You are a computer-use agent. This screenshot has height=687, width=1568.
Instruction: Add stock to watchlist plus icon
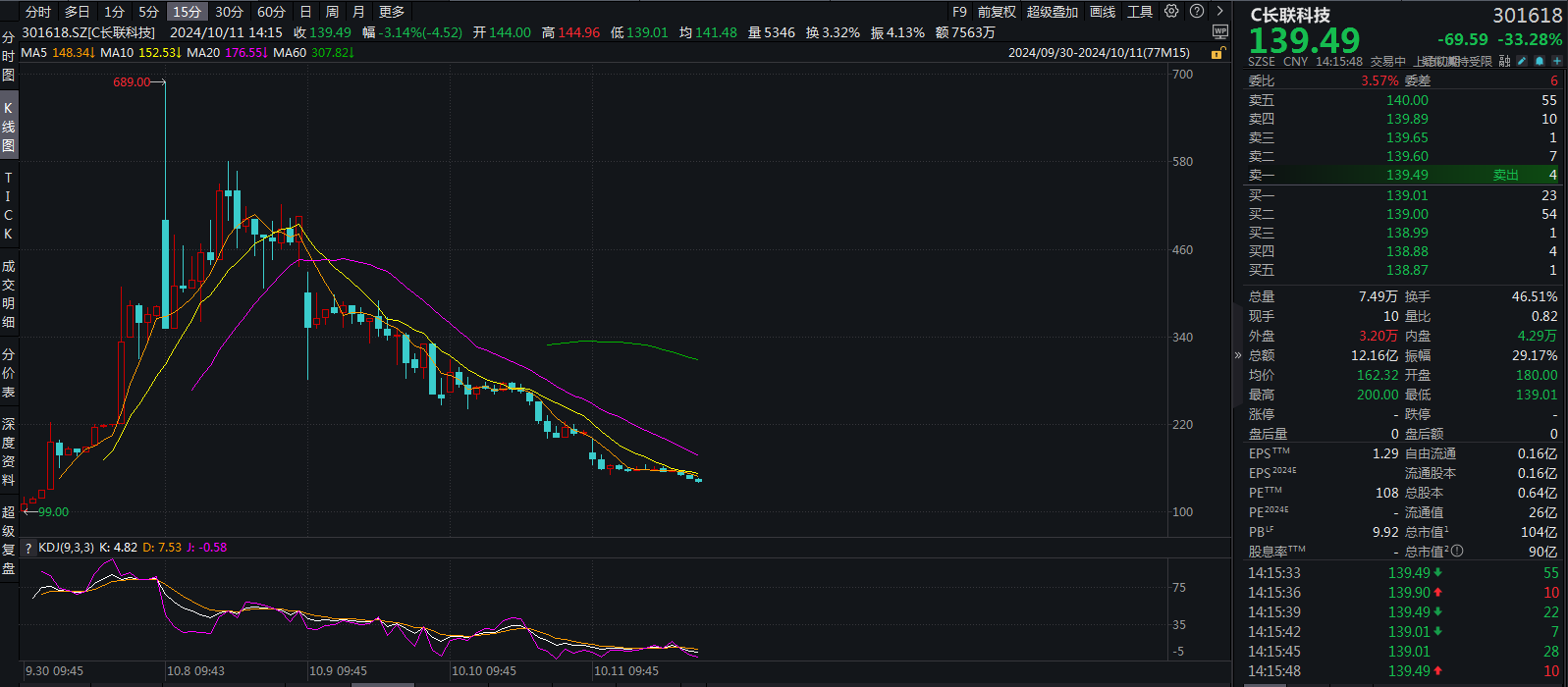[x=1556, y=61]
